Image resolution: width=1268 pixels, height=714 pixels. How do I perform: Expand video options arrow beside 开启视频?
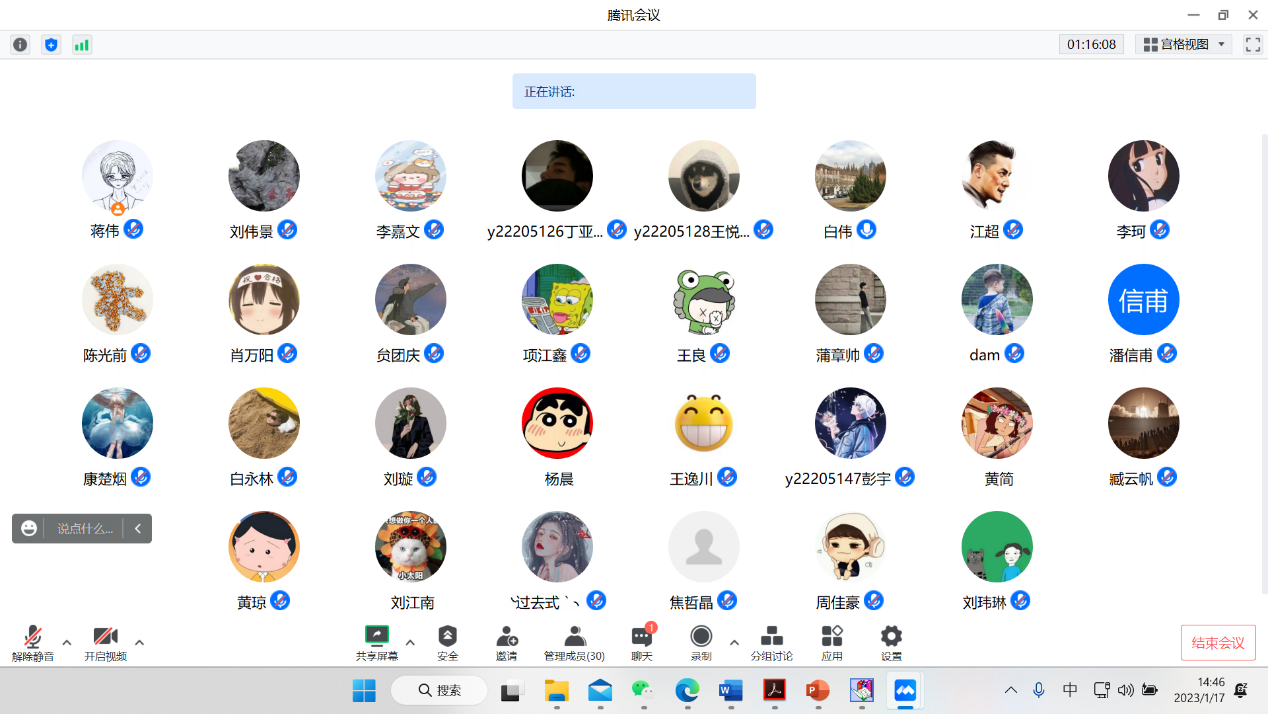coord(139,642)
